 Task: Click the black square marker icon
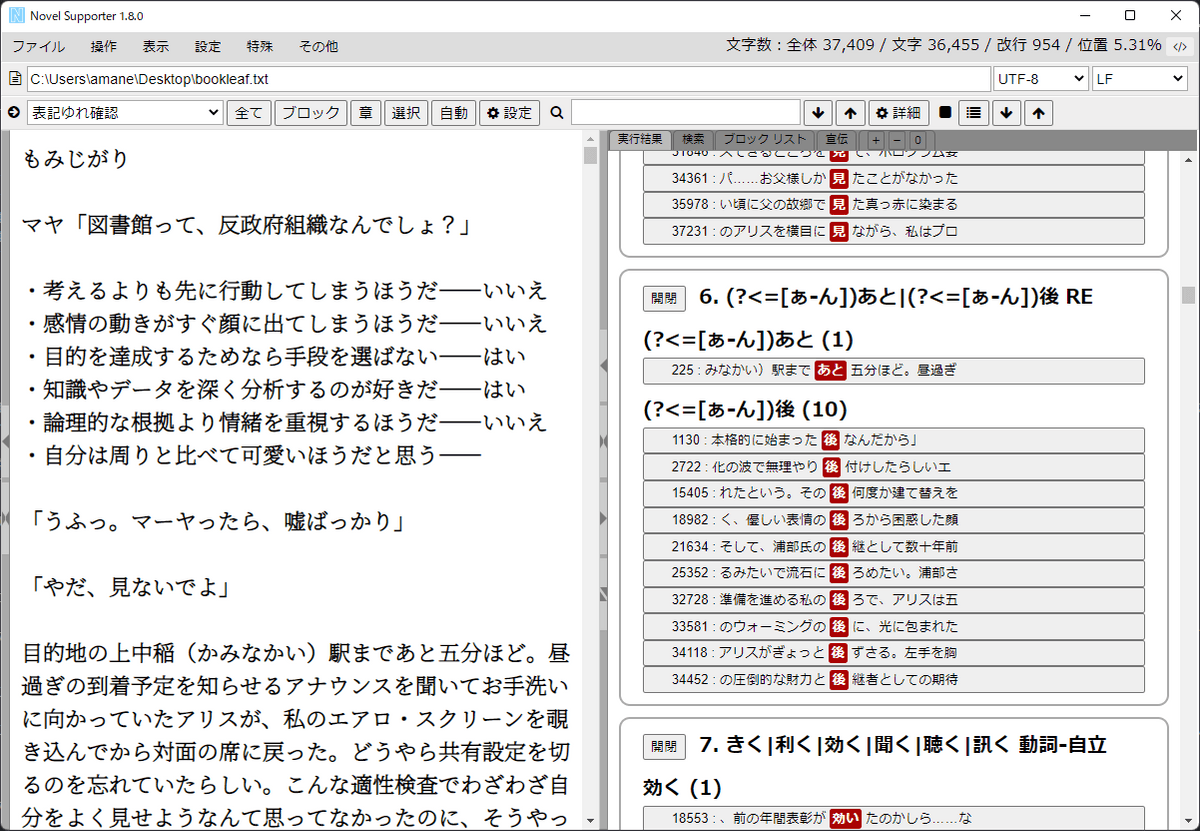tap(945, 113)
